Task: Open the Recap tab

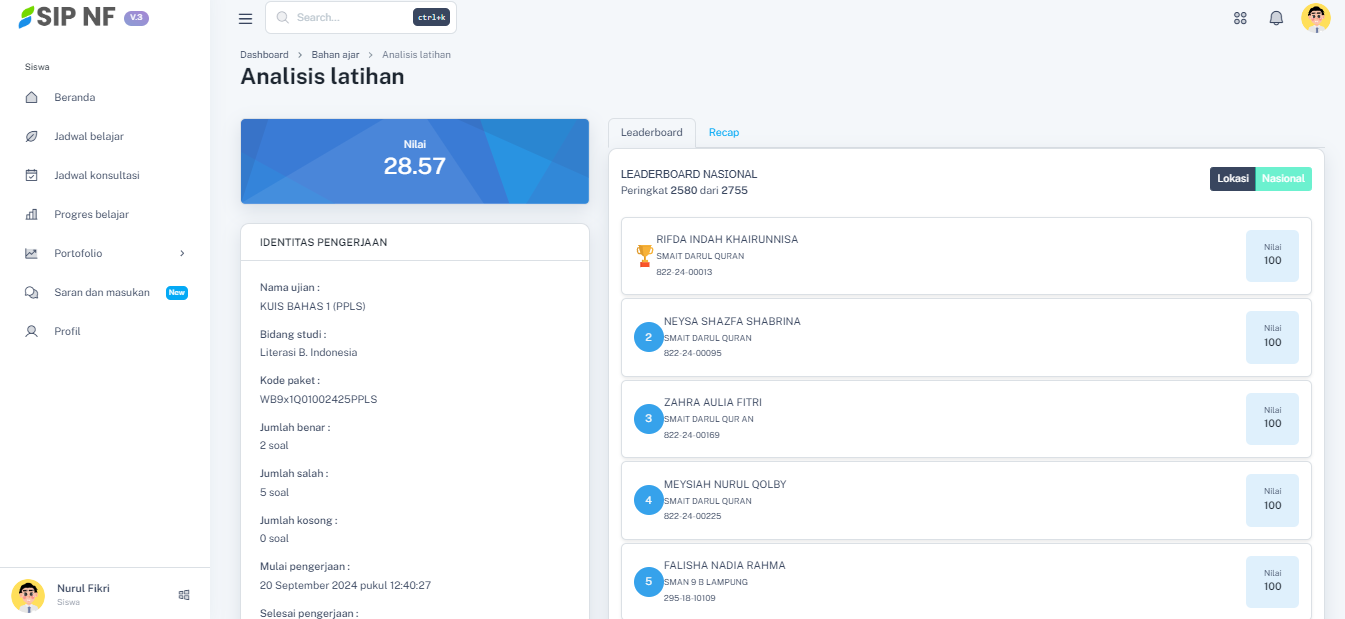Action: 723,133
